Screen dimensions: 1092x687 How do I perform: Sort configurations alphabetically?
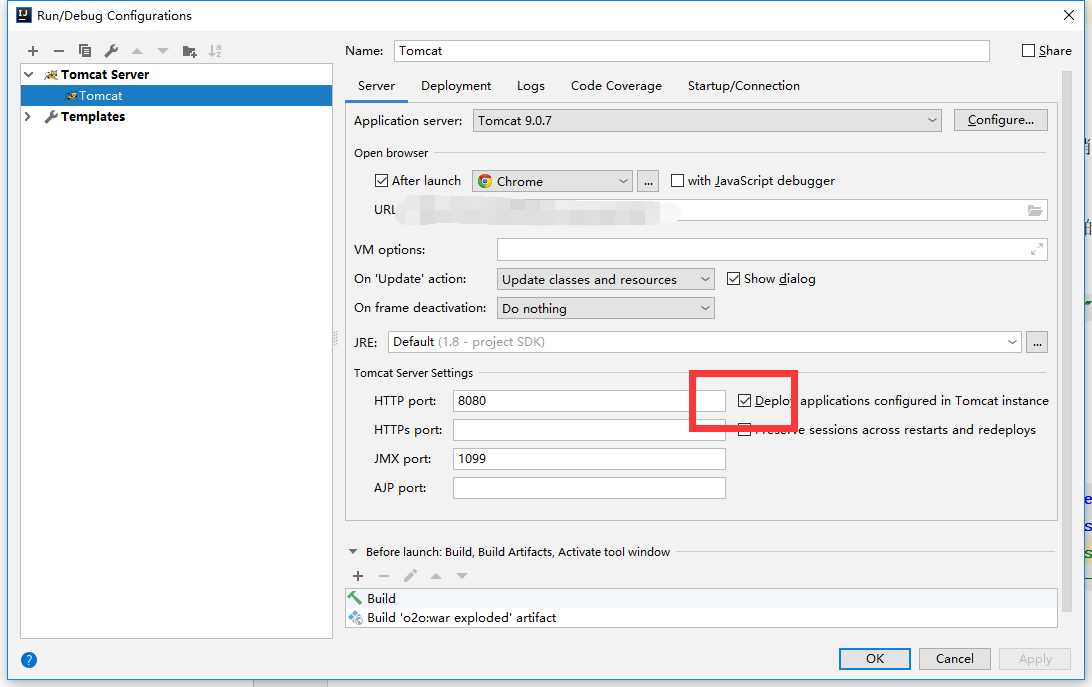tap(215, 51)
